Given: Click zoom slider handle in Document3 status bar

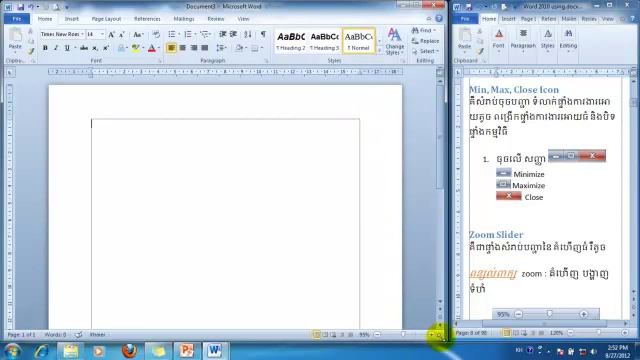Looking at the screenshot, I should click(403, 334).
